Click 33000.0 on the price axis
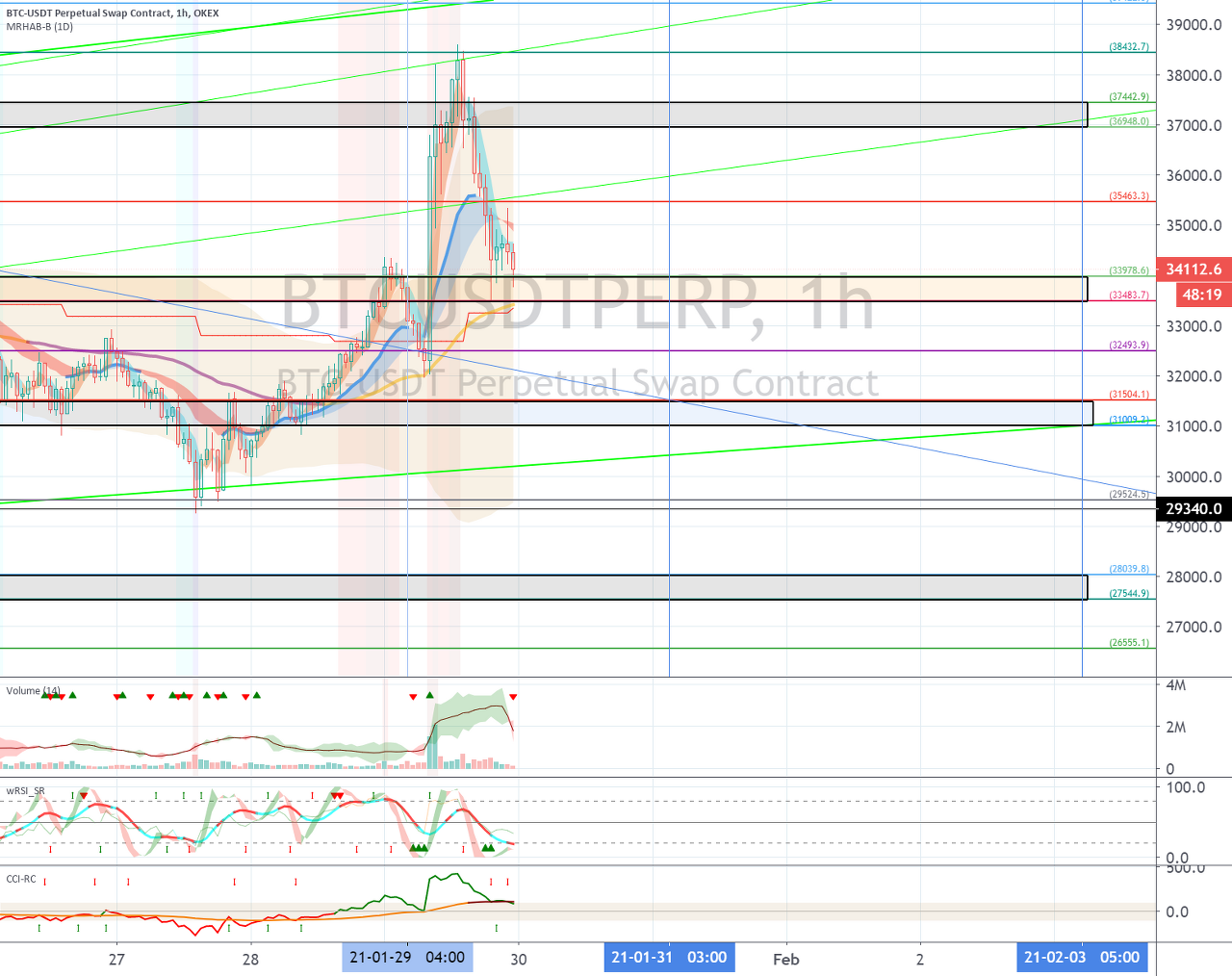 click(x=1193, y=326)
